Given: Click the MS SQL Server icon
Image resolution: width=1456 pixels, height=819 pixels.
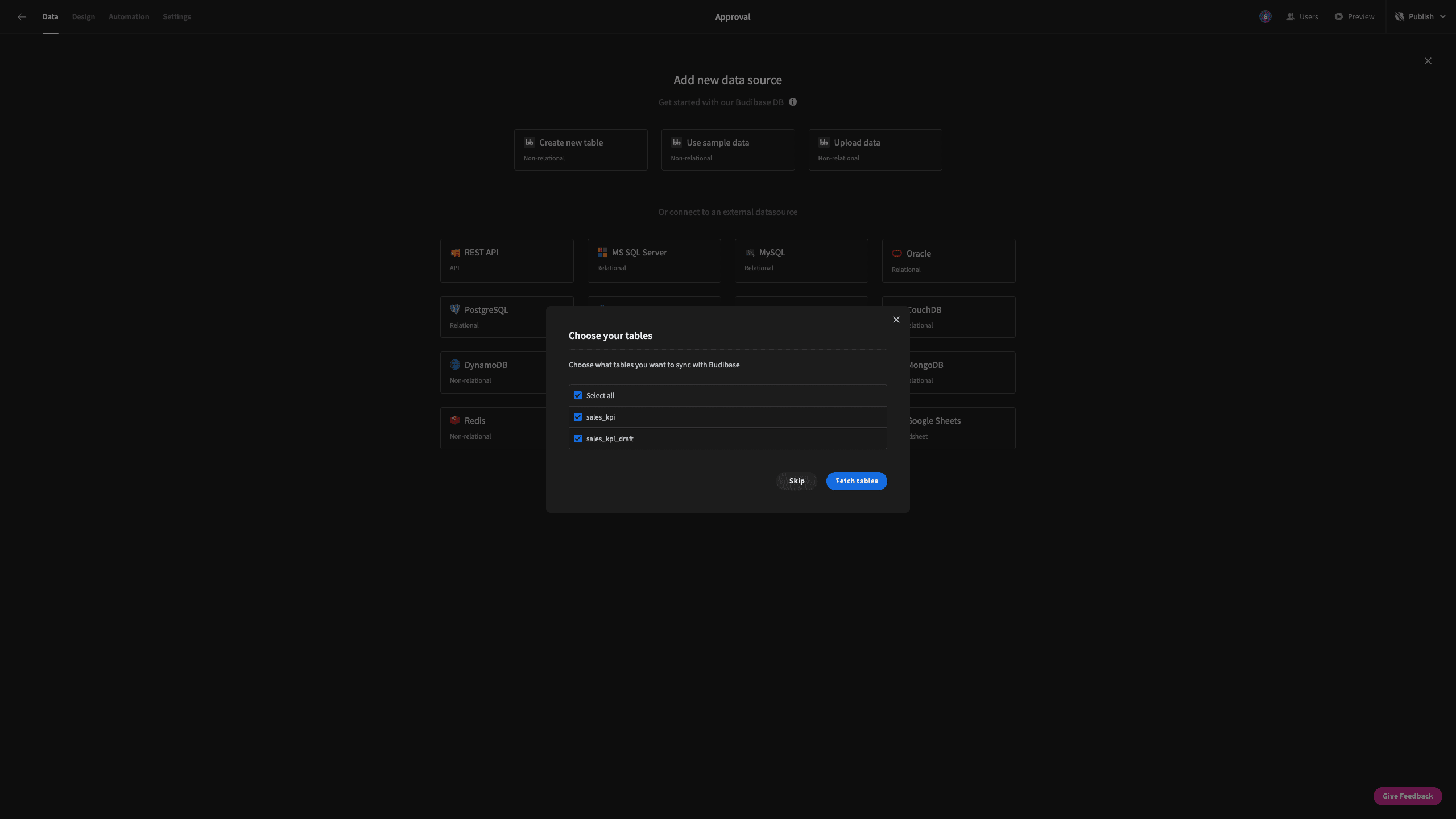Looking at the screenshot, I should (602, 253).
